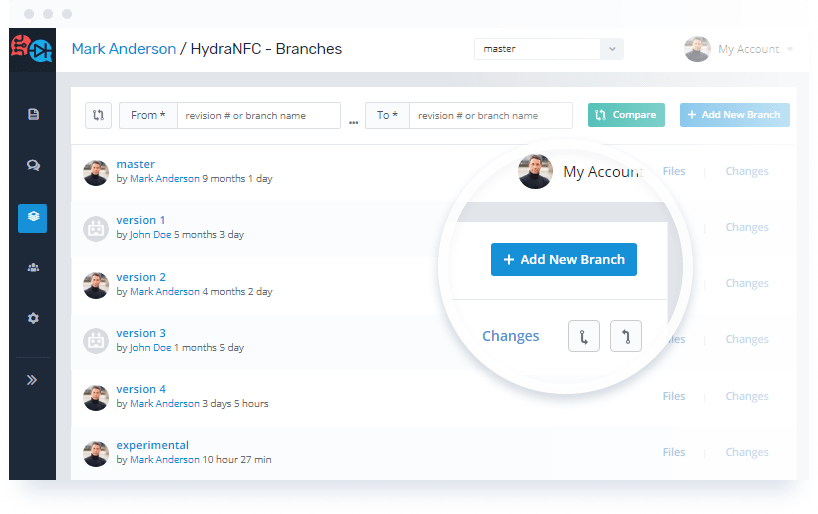Click Files link in experimental row
This screenshot has height=514, width=818.
pos(674,452)
